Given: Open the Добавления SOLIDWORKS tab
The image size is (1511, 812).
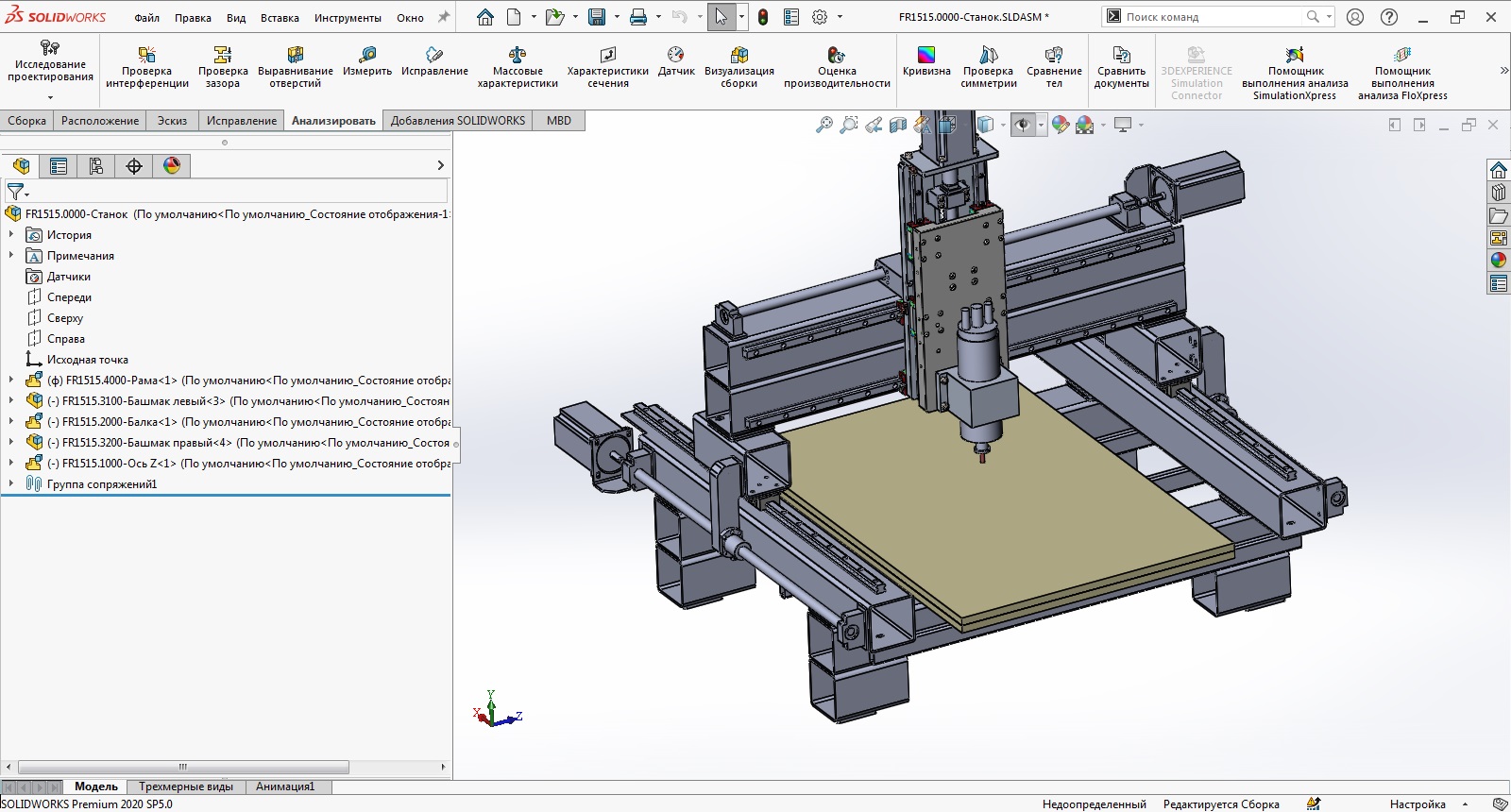Looking at the screenshot, I should 458,121.
